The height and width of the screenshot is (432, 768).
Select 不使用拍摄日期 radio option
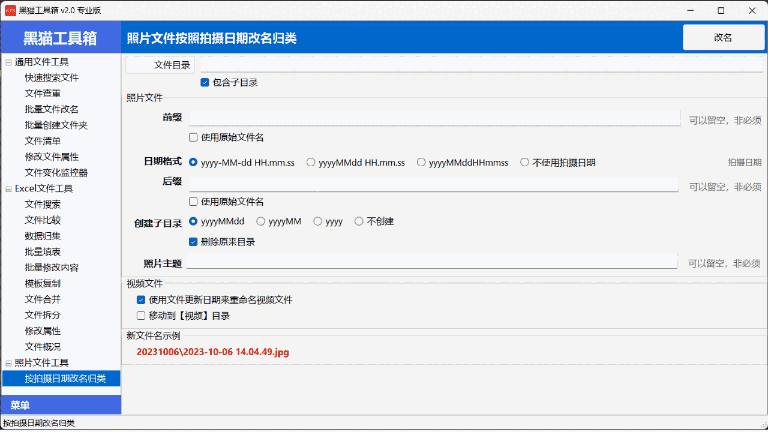click(x=525, y=162)
